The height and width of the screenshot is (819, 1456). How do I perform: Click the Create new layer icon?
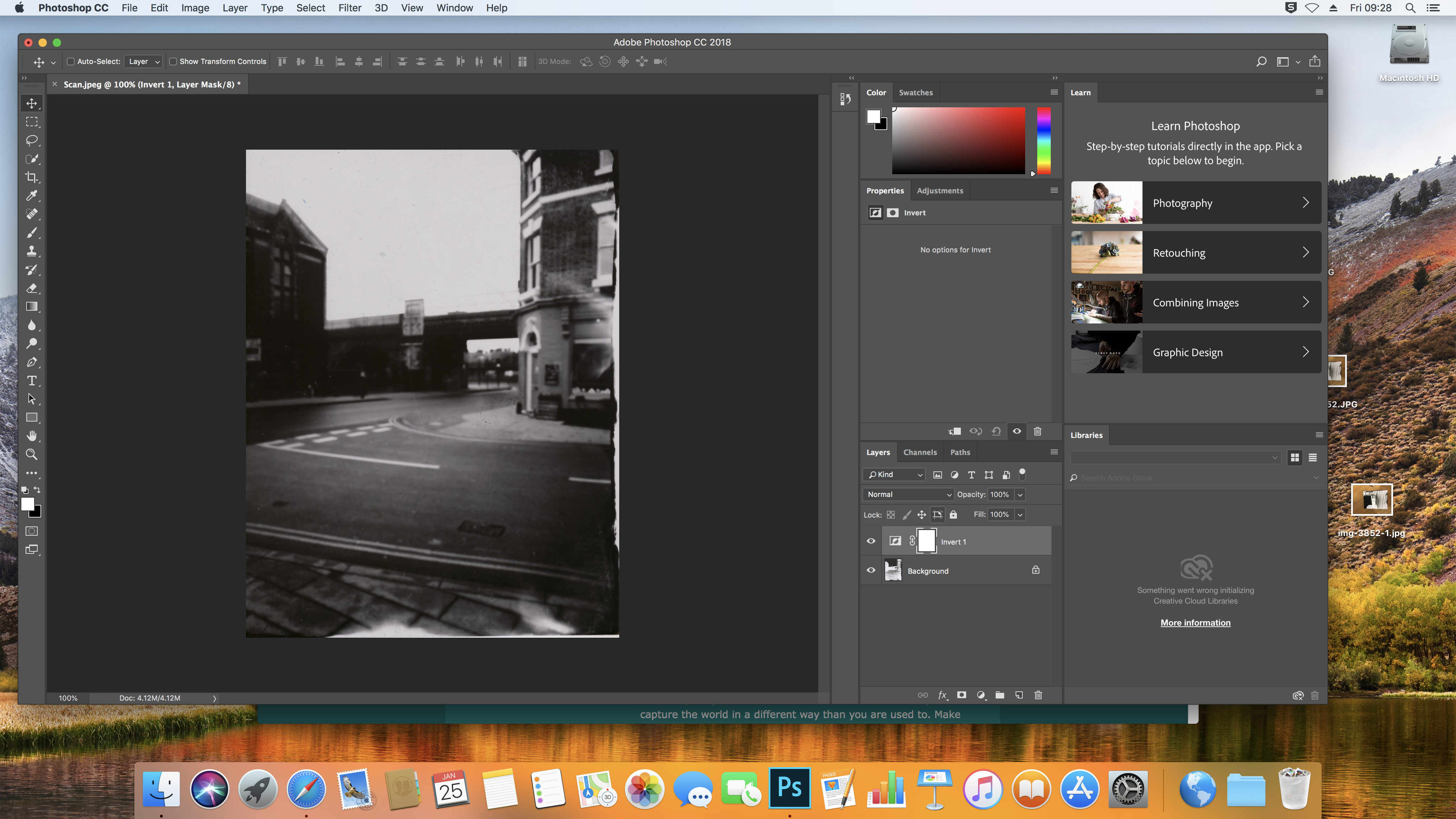(x=1018, y=695)
